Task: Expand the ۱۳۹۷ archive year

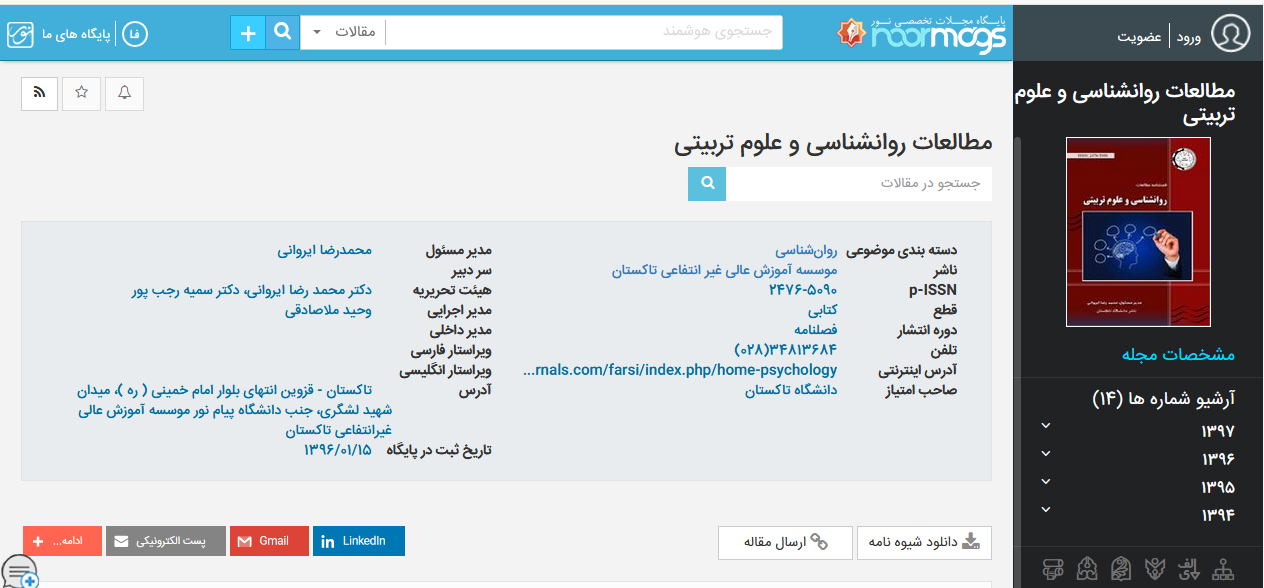Action: click(x=1138, y=431)
